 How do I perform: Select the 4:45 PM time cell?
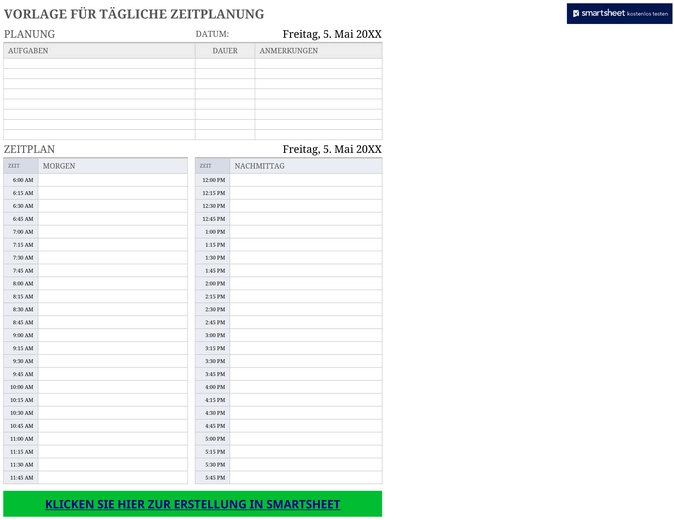click(212, 426)
